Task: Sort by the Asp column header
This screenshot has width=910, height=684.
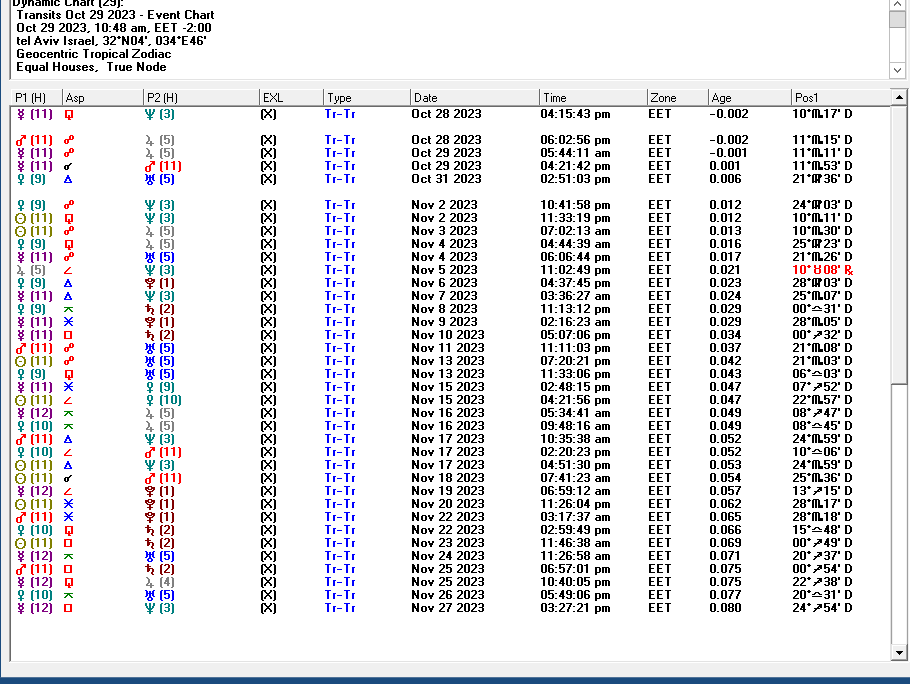Action: (x=102, y=97)
